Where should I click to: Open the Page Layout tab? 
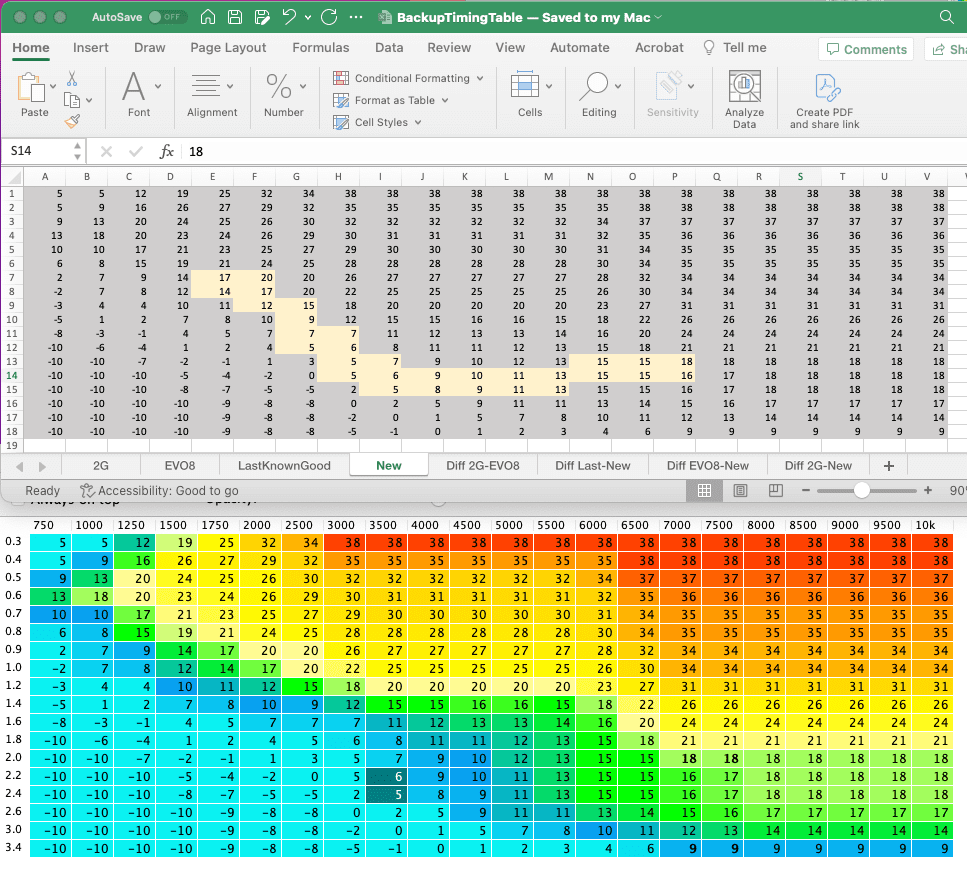click(228, 47)
